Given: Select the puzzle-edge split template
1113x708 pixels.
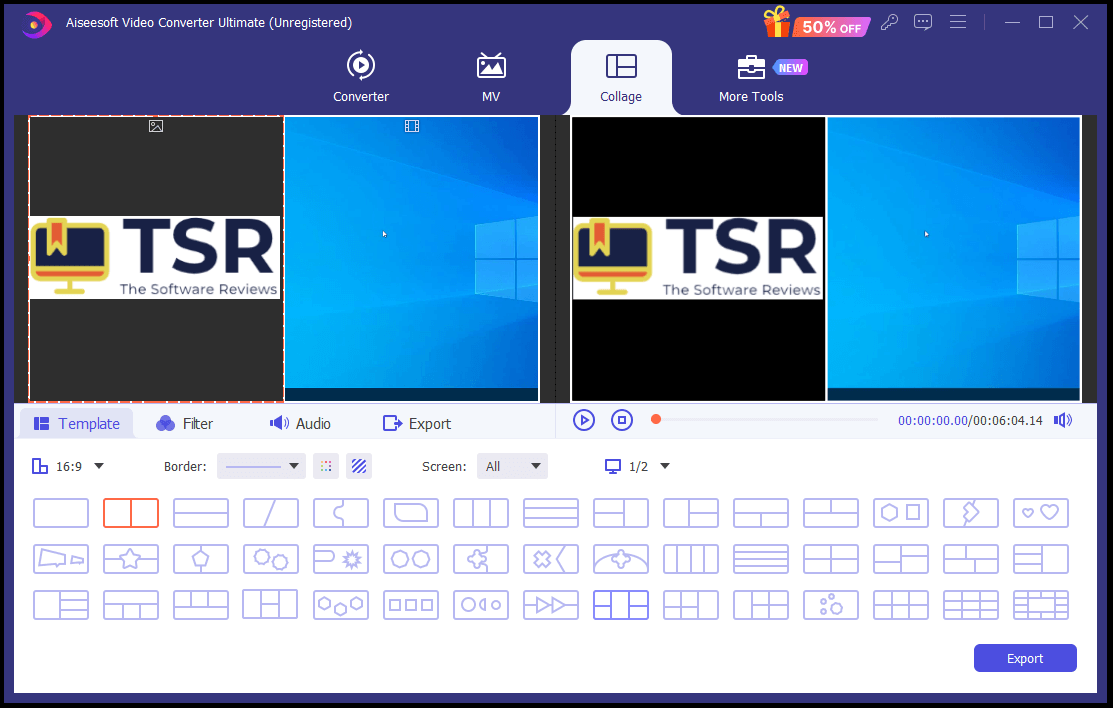Looking at the screenshot, I should click(341, 513).
